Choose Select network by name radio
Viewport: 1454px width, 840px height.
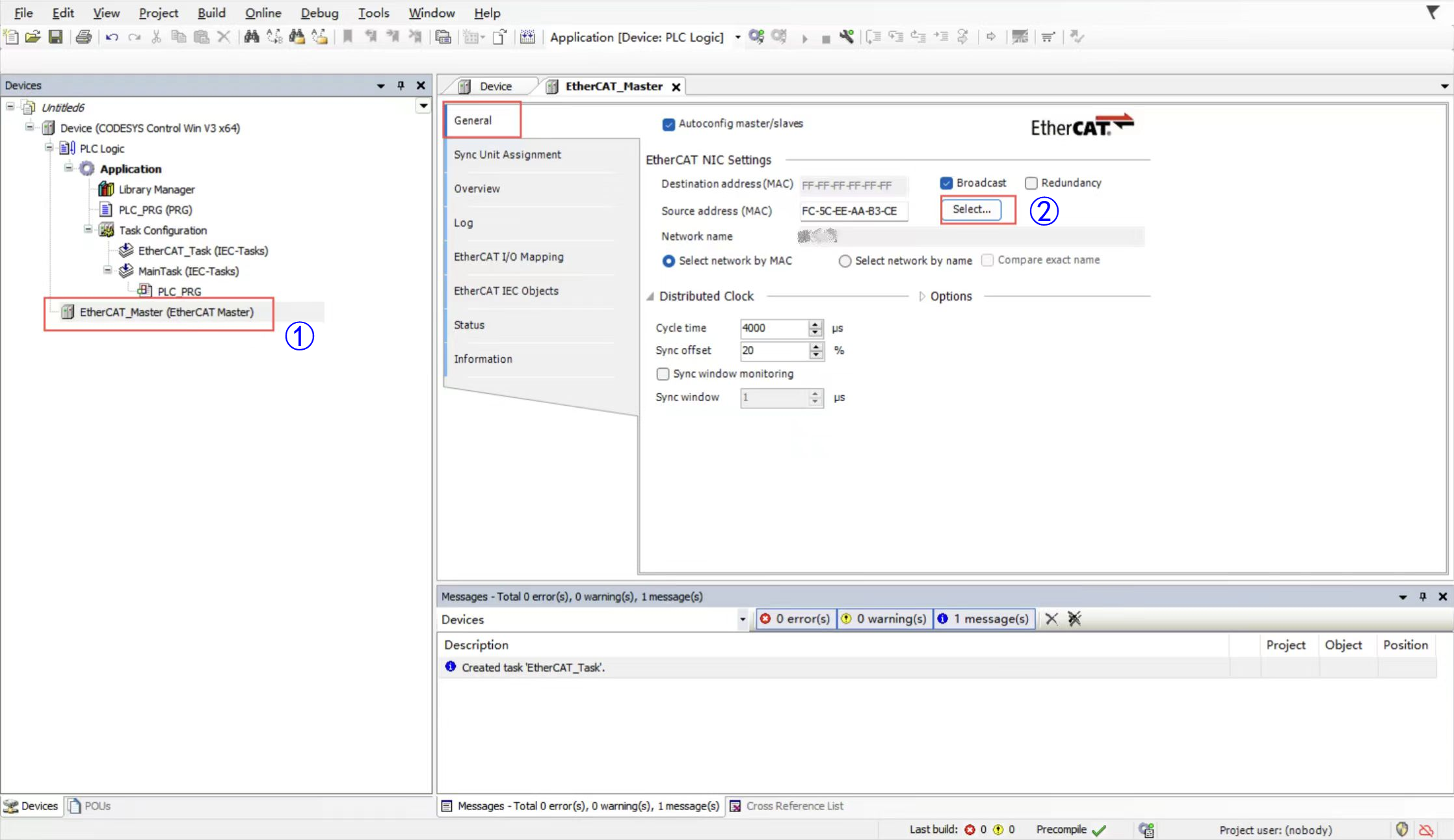[845, 261]
